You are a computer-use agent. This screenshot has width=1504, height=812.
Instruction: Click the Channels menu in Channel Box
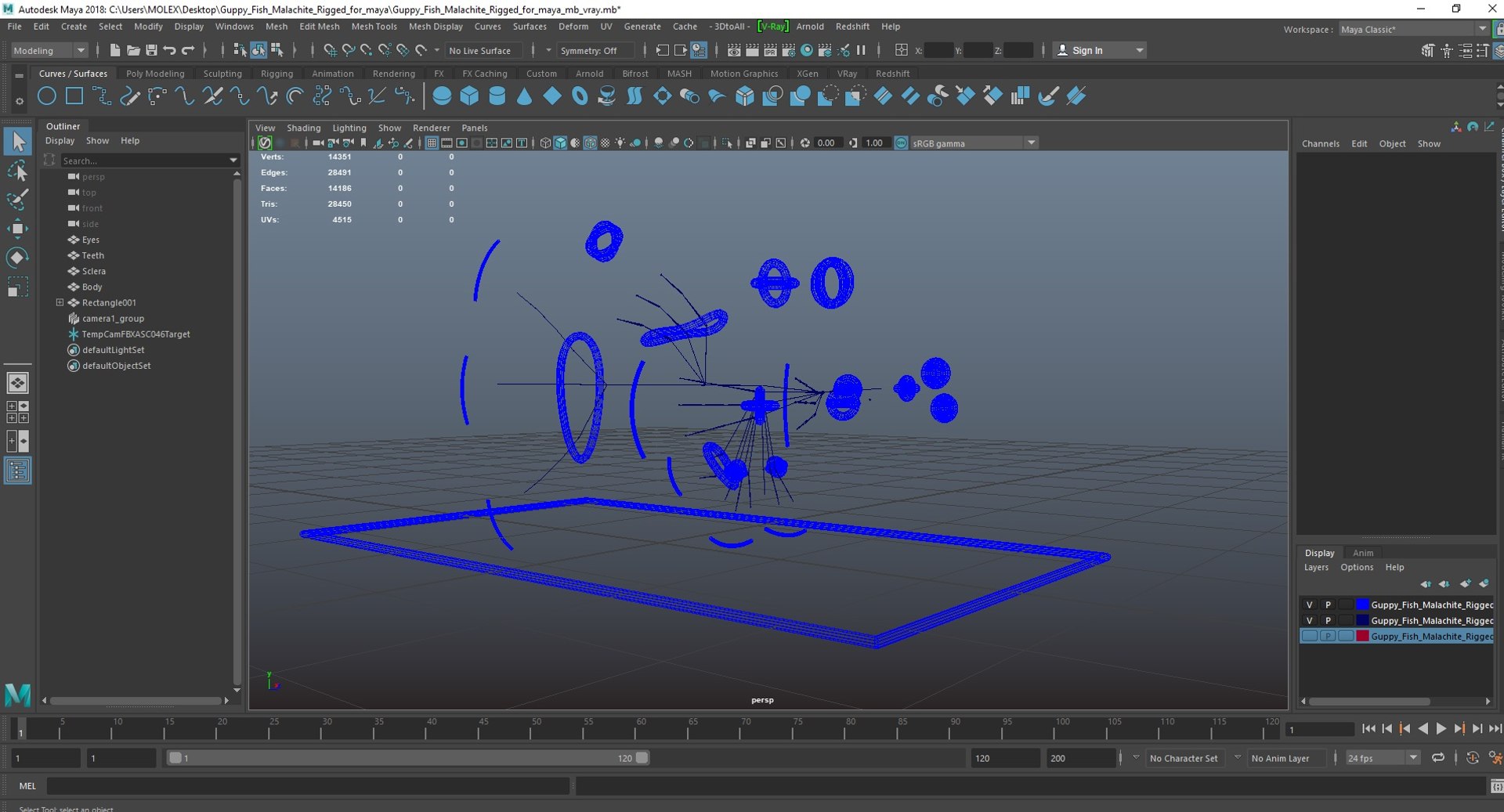(x=1320, y=143)
